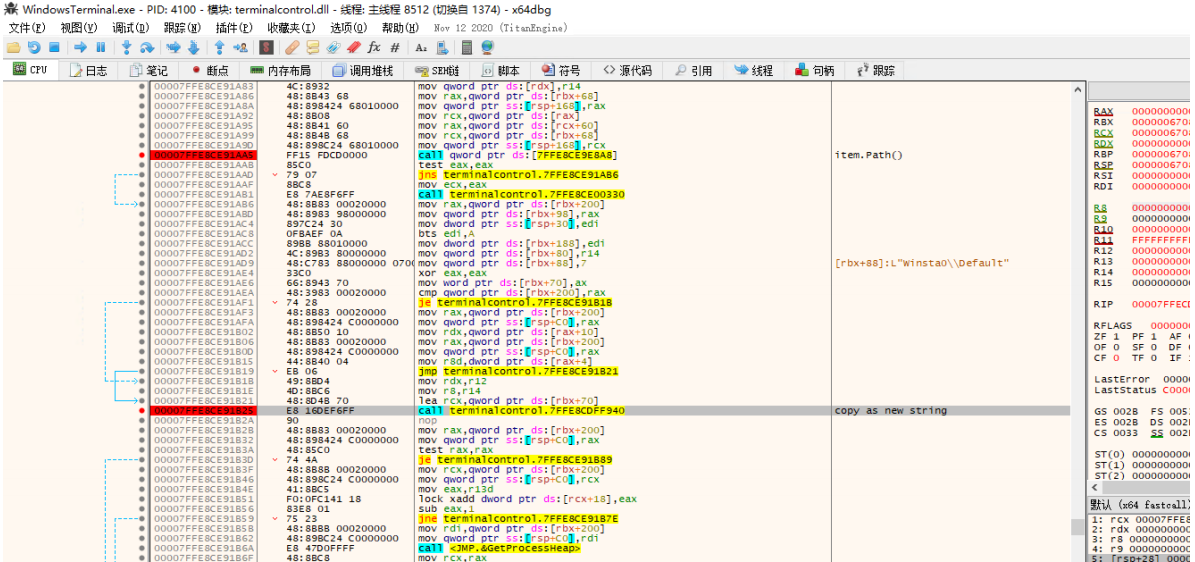Open the 调试(D) menu
Screen dimensions: 1195x562
coord(129,28)
